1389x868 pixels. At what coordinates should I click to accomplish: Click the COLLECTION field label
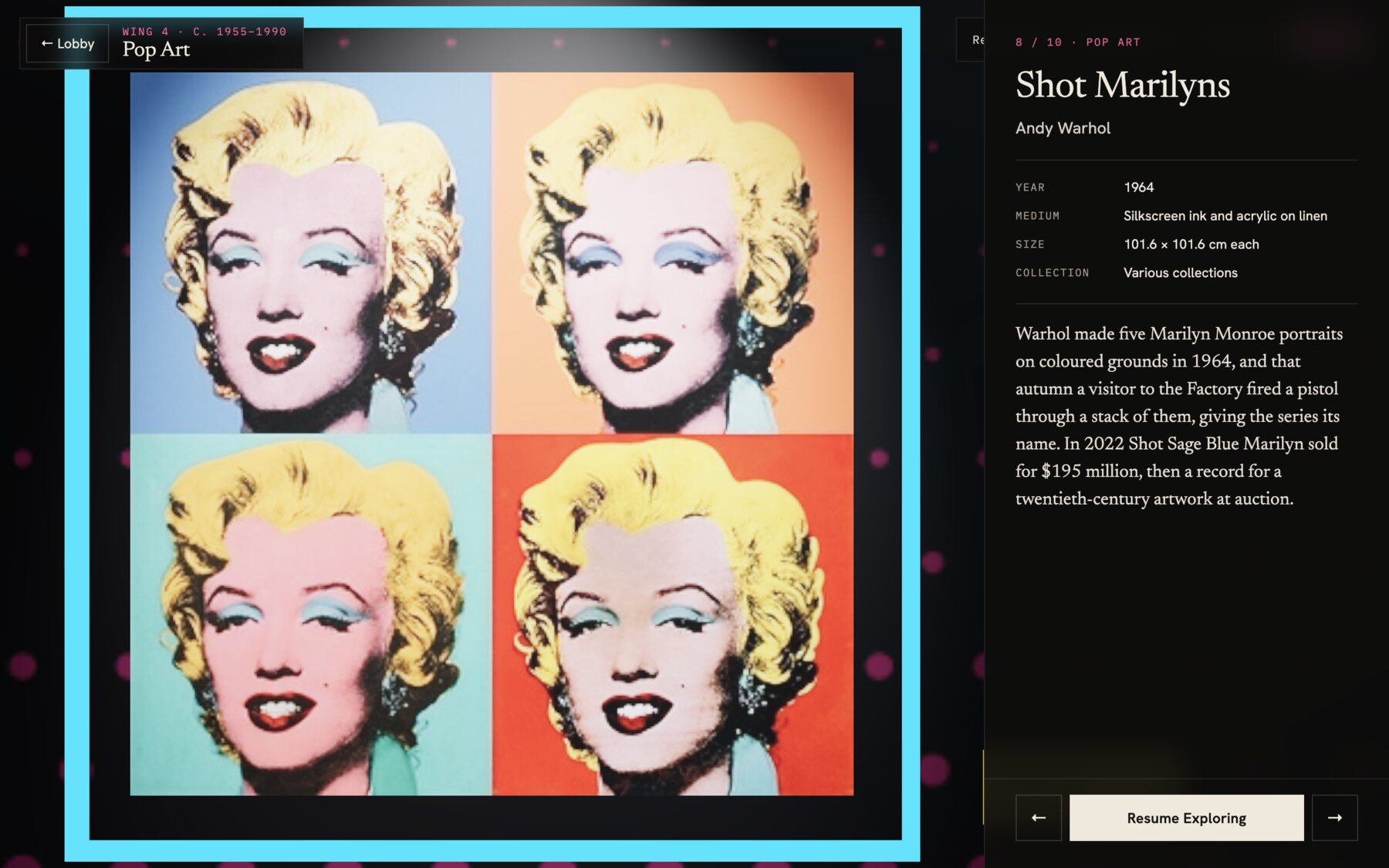pos(1053,273)
